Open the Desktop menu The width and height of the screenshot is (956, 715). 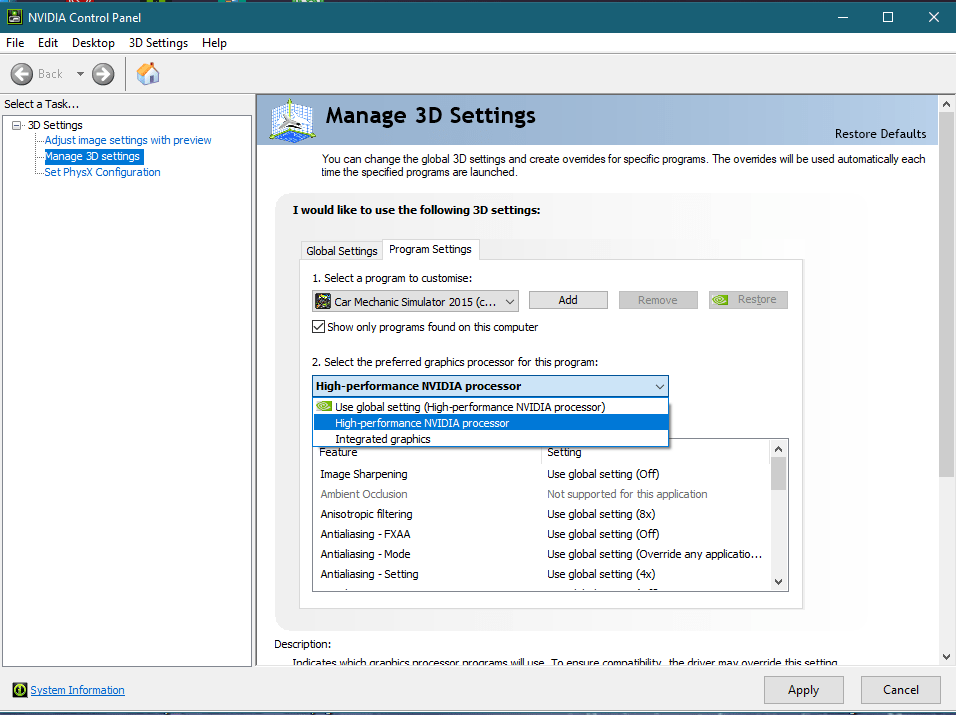pyautogui.click(x=93, y=43)
